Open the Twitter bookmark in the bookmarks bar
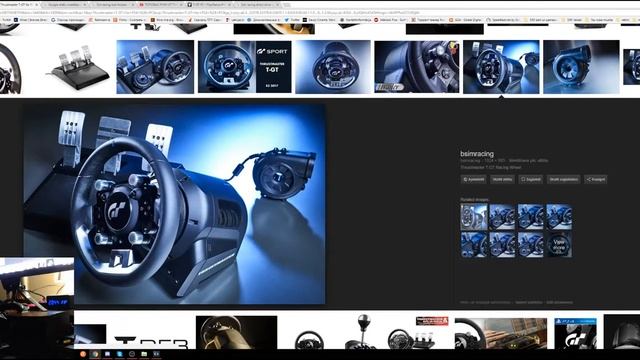 [x=292, y=20]
